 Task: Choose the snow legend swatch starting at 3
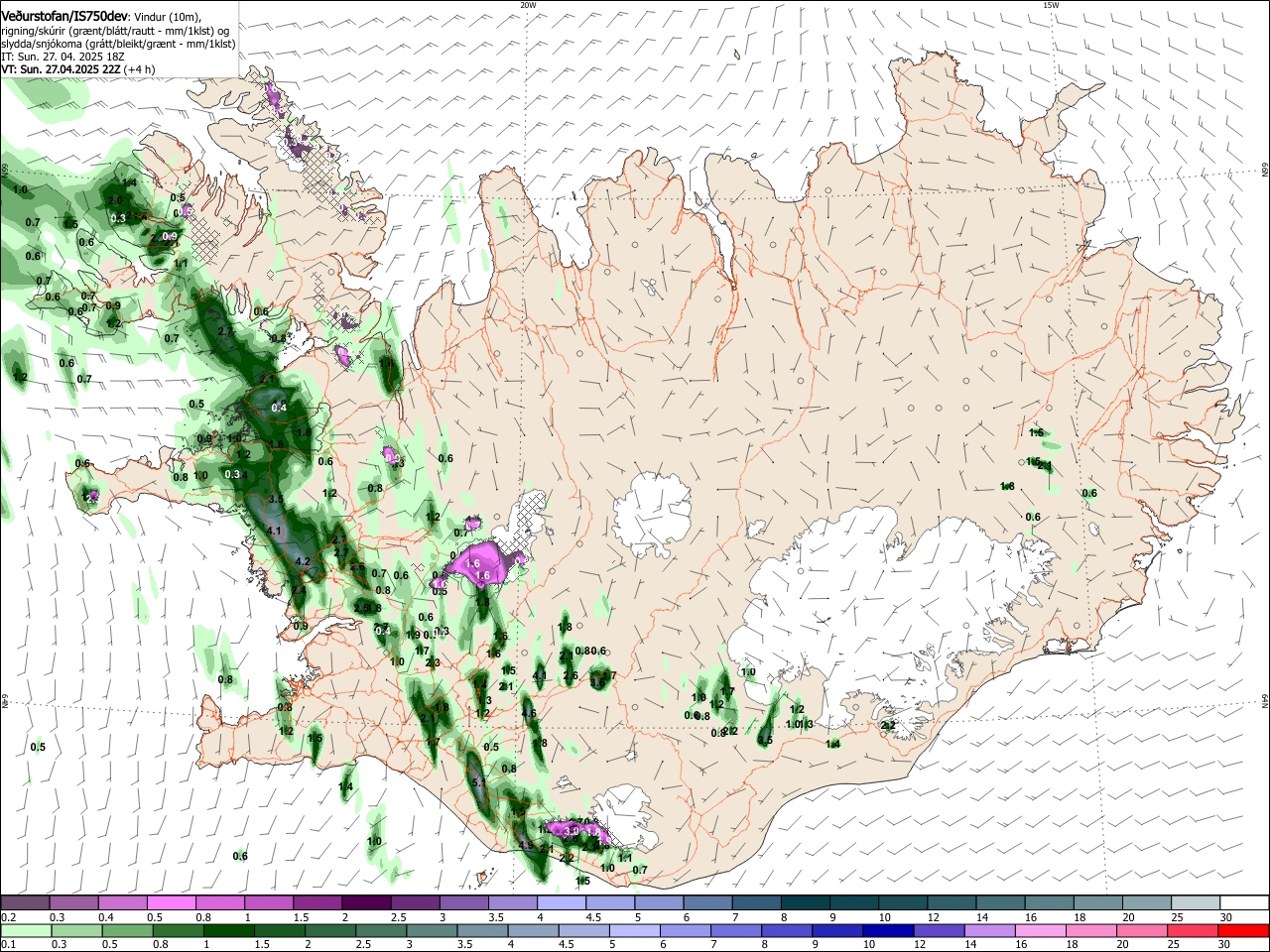[x=462, y=903]
